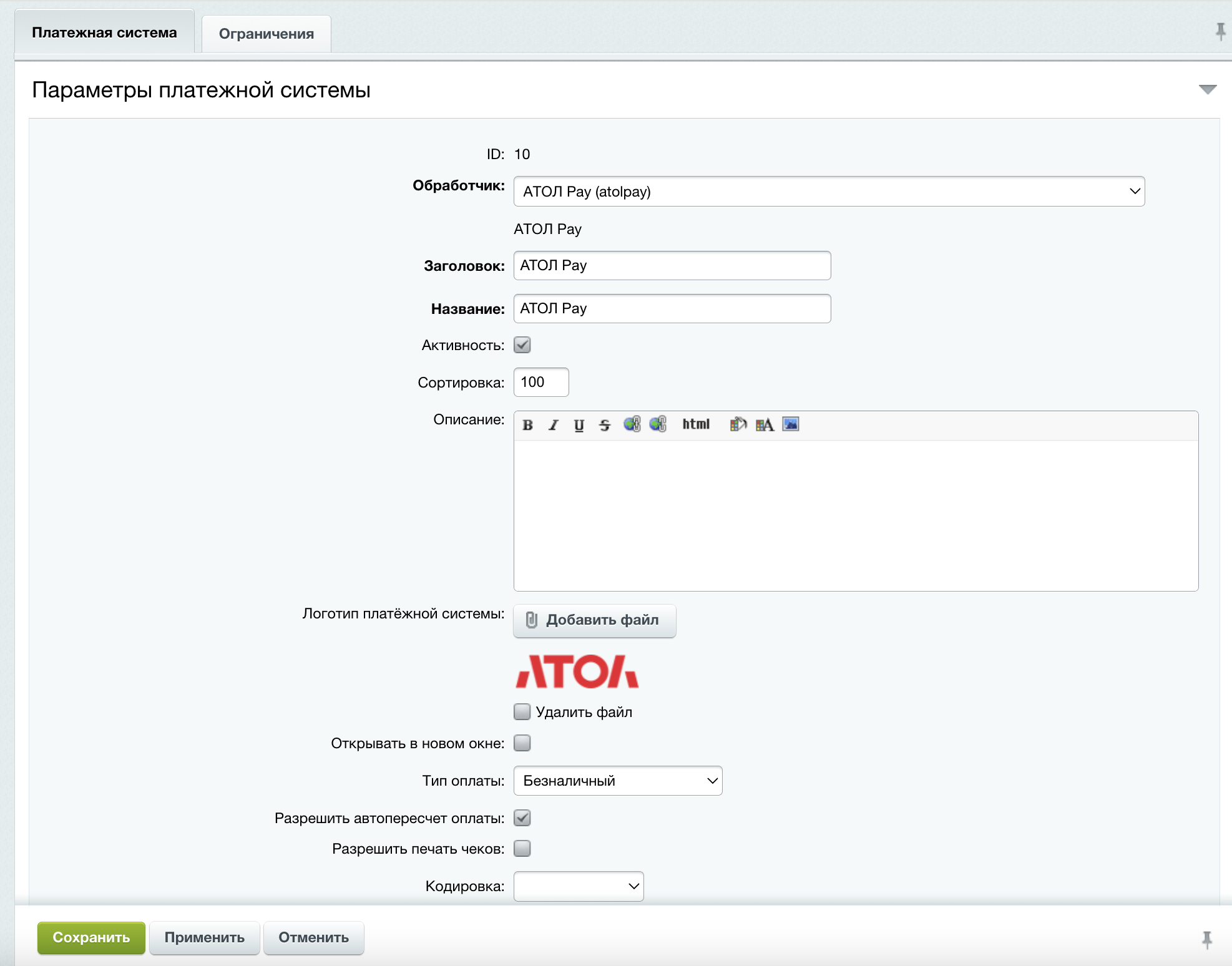1232x966 pixels.
Task: Toggle bold formatting in description editor
Action: tap(528, 425)
